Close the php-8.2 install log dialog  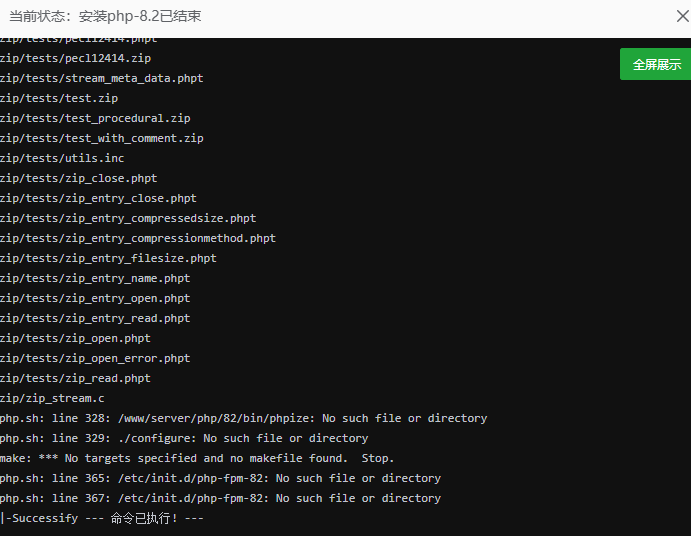point(683,16)
